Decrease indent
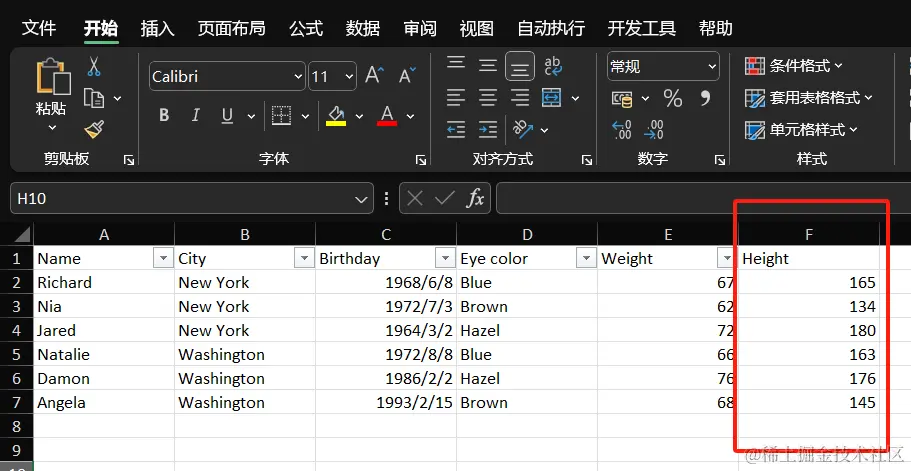 [456, 130]
